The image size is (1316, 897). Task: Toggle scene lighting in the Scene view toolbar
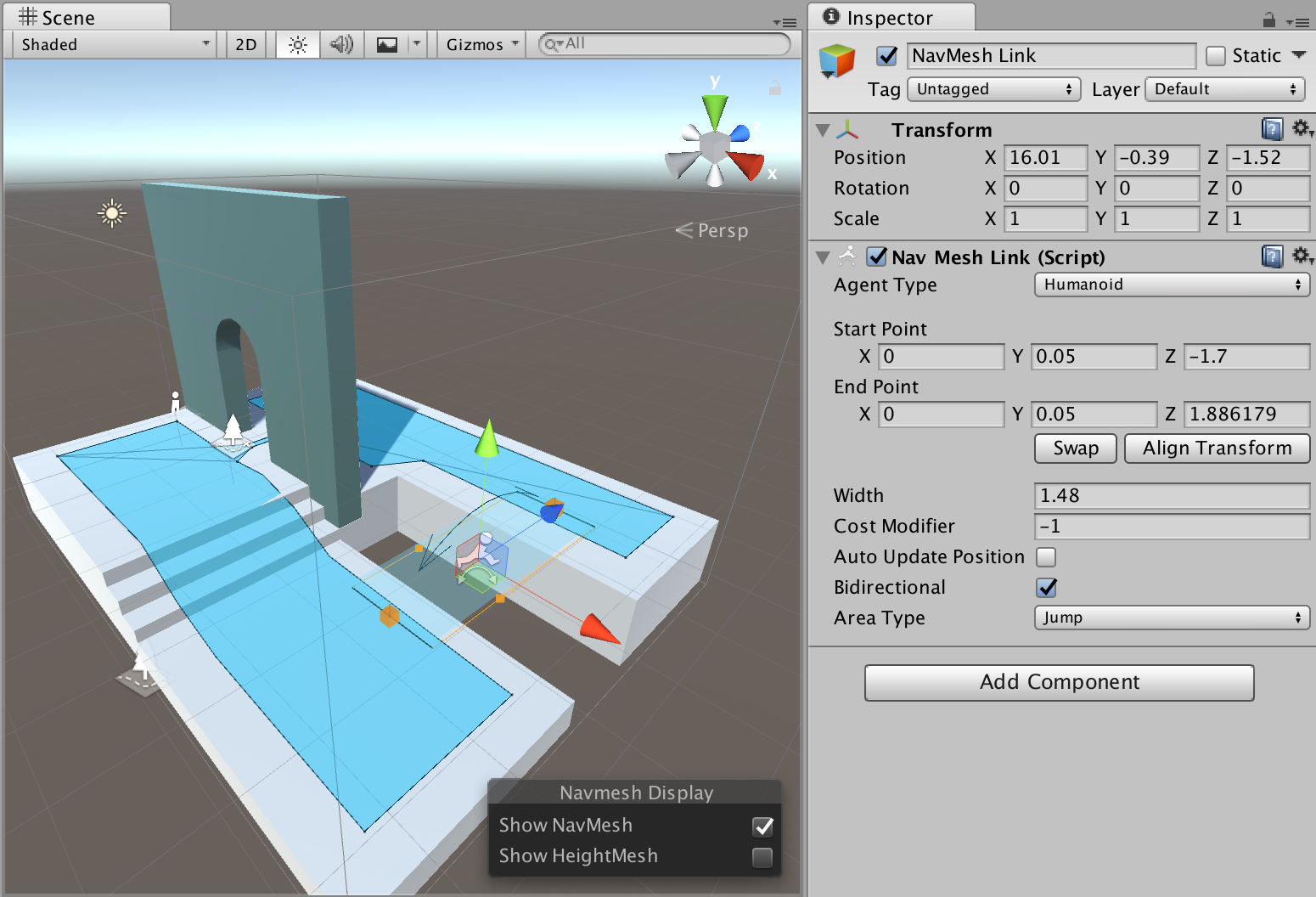pyautogui.click(x=297, y=44)
